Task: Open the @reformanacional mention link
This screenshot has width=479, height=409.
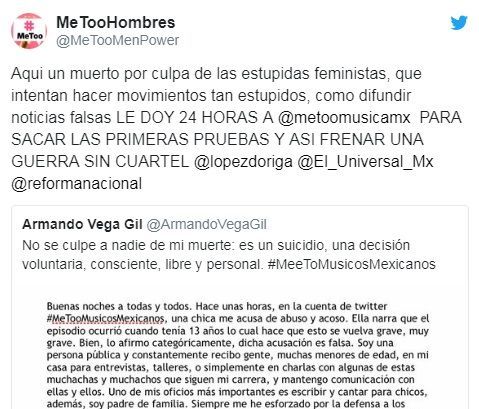Action: pyautogui.click(x=77, y=184)
